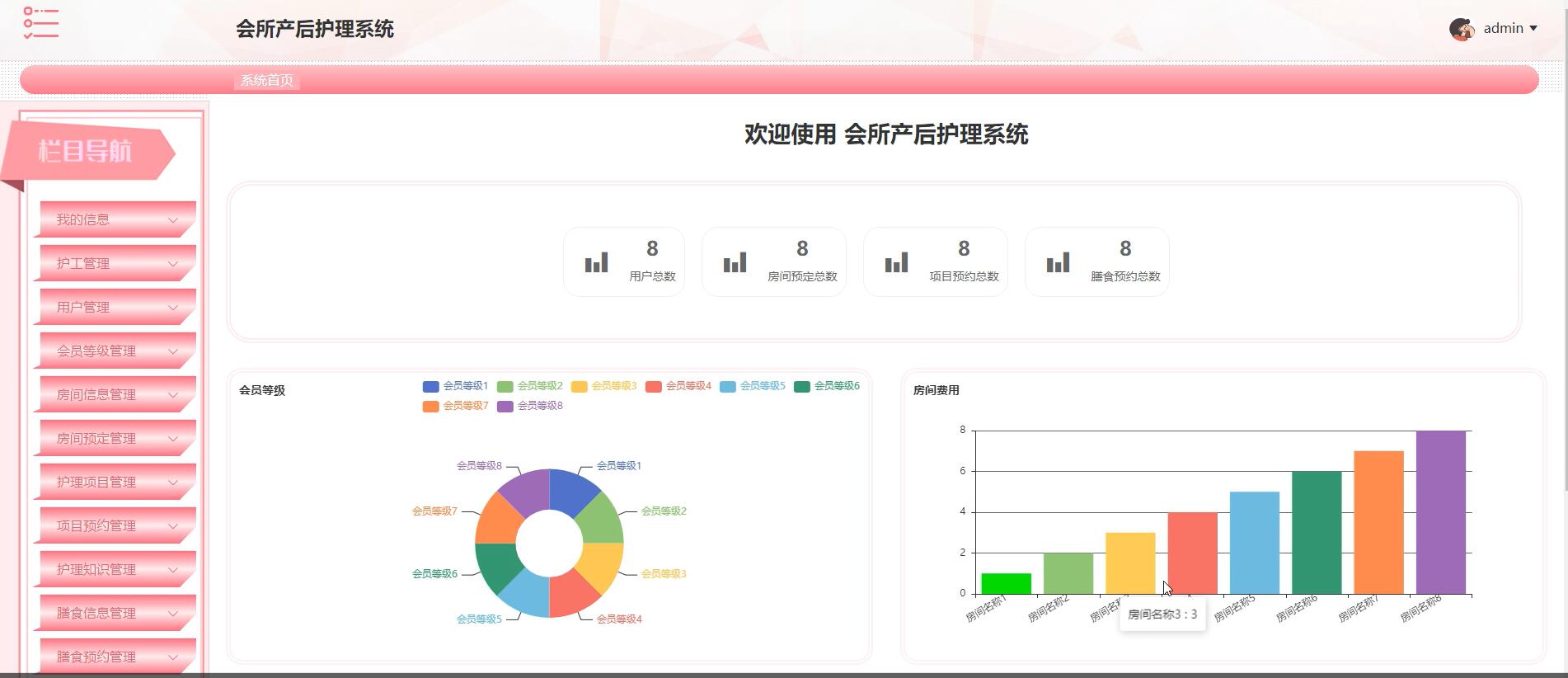The width and height of the screenshot is (1568, 678).
Task: Click the menu list icon in header
Action: (40, 23)
